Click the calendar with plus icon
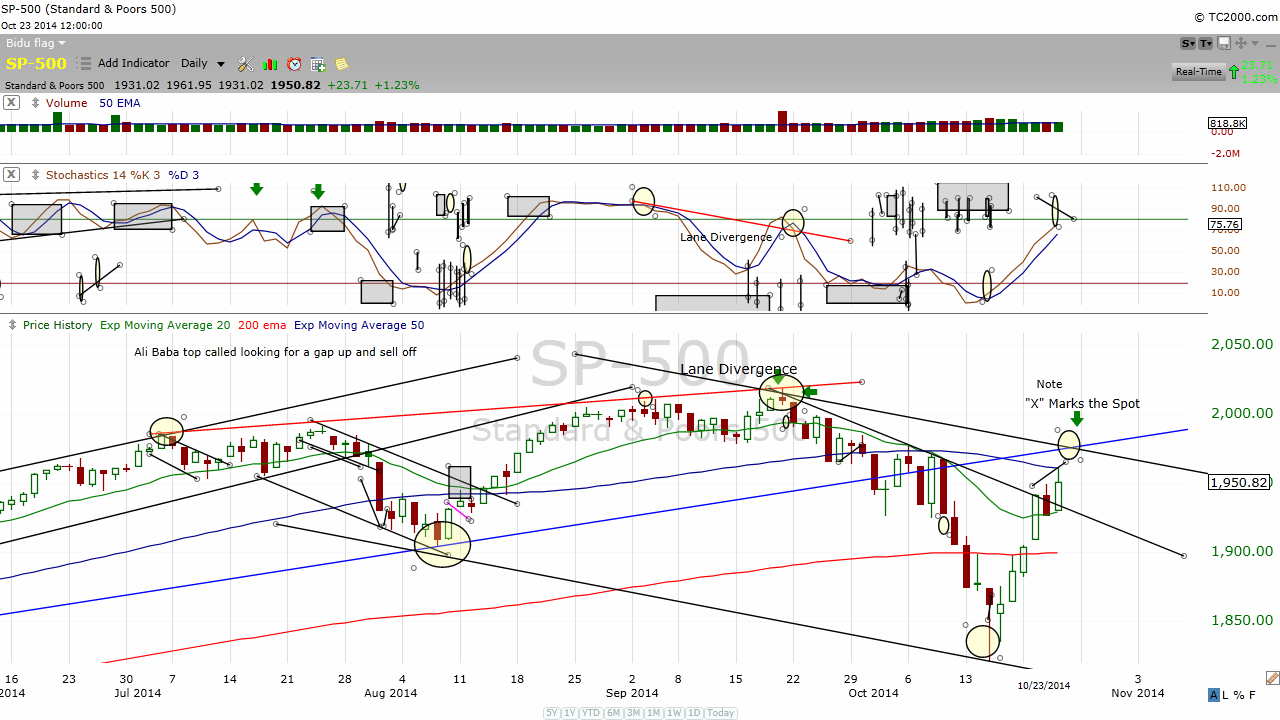1280x720 pixels. tap(318, 64)
